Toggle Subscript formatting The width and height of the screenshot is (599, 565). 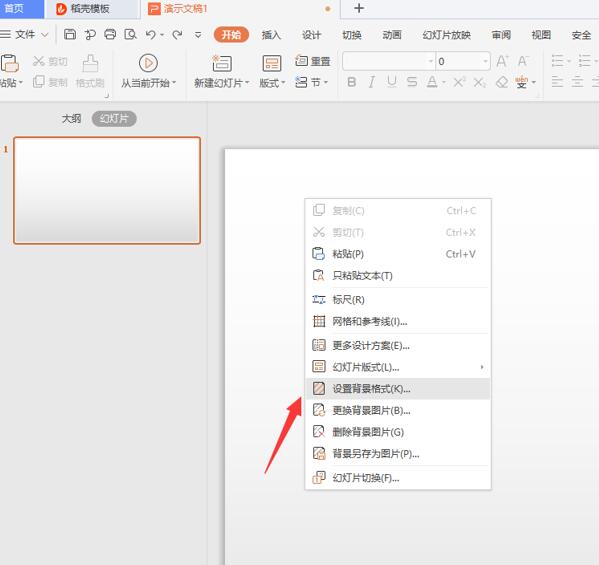(480, 82)
